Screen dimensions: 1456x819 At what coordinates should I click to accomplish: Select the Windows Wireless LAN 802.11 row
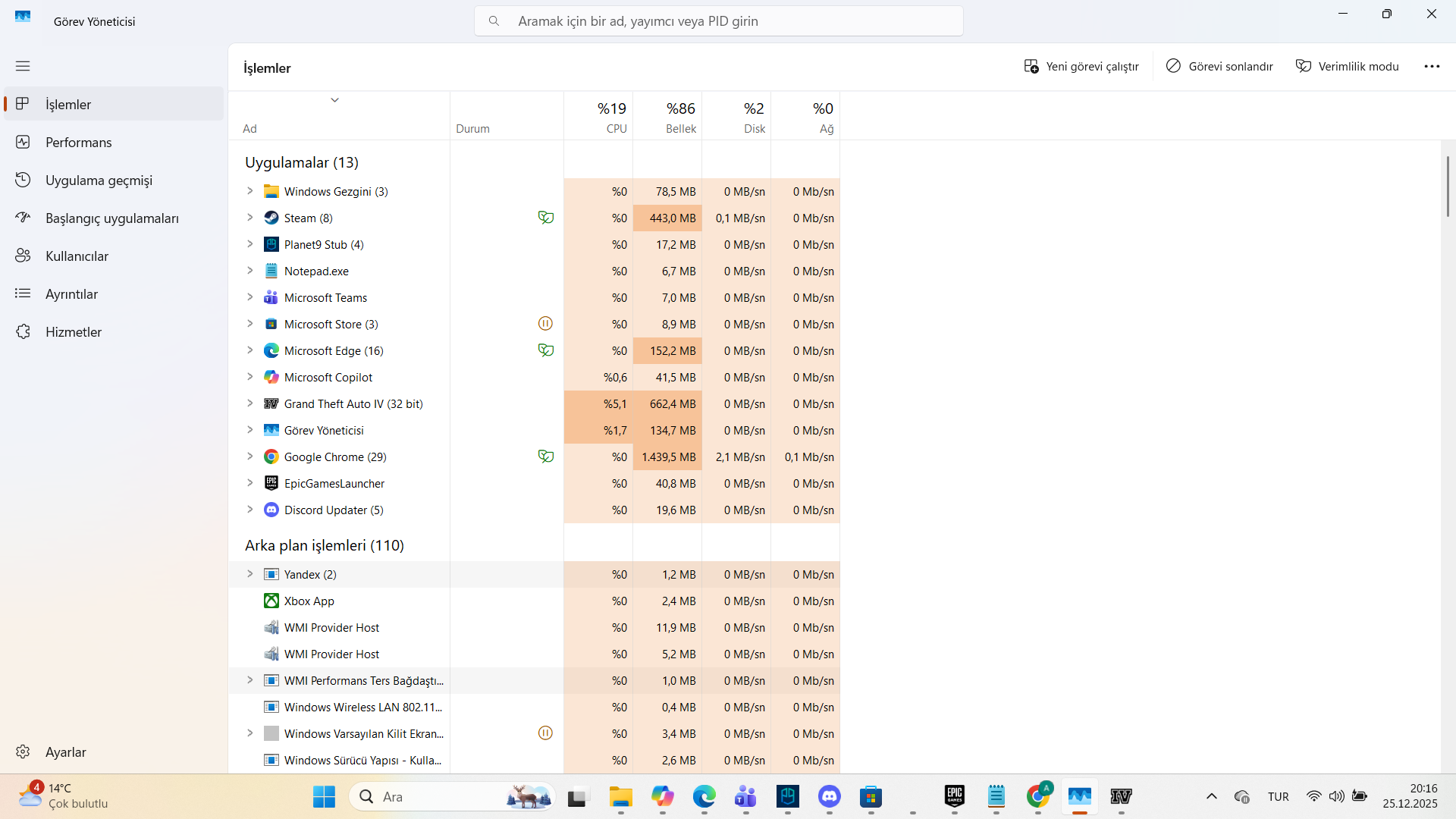(534, 707)
